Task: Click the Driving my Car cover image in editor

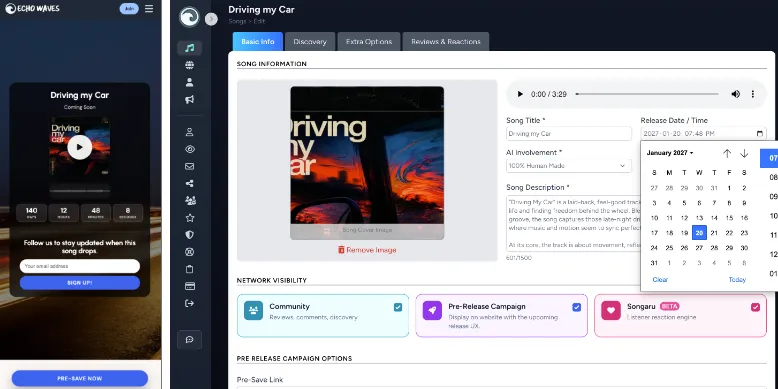Action: pyautogui.click(x=367, y=163)
